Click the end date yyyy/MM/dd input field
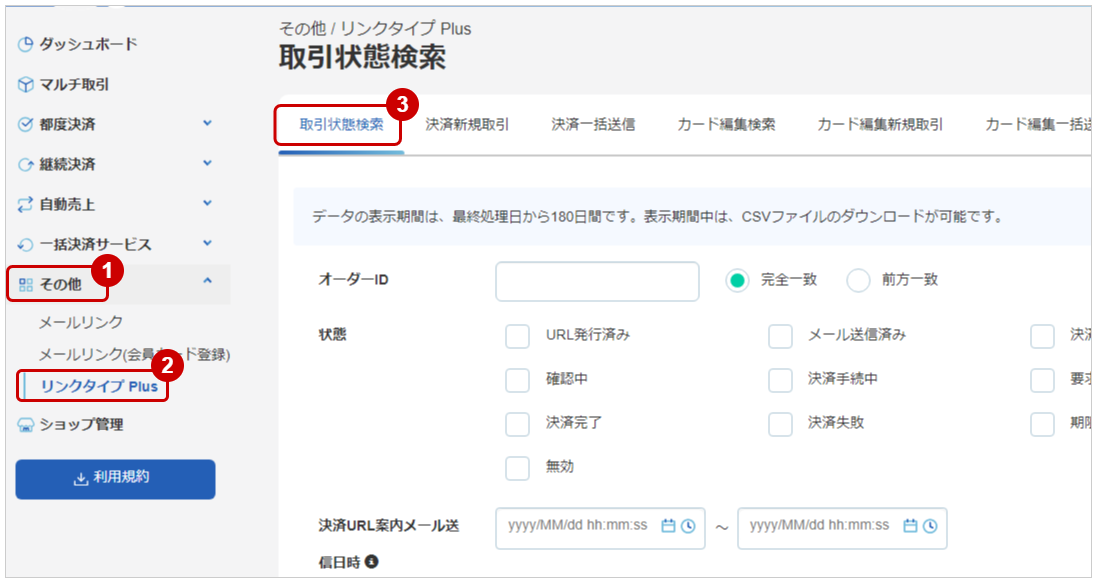 coord(842,528)
